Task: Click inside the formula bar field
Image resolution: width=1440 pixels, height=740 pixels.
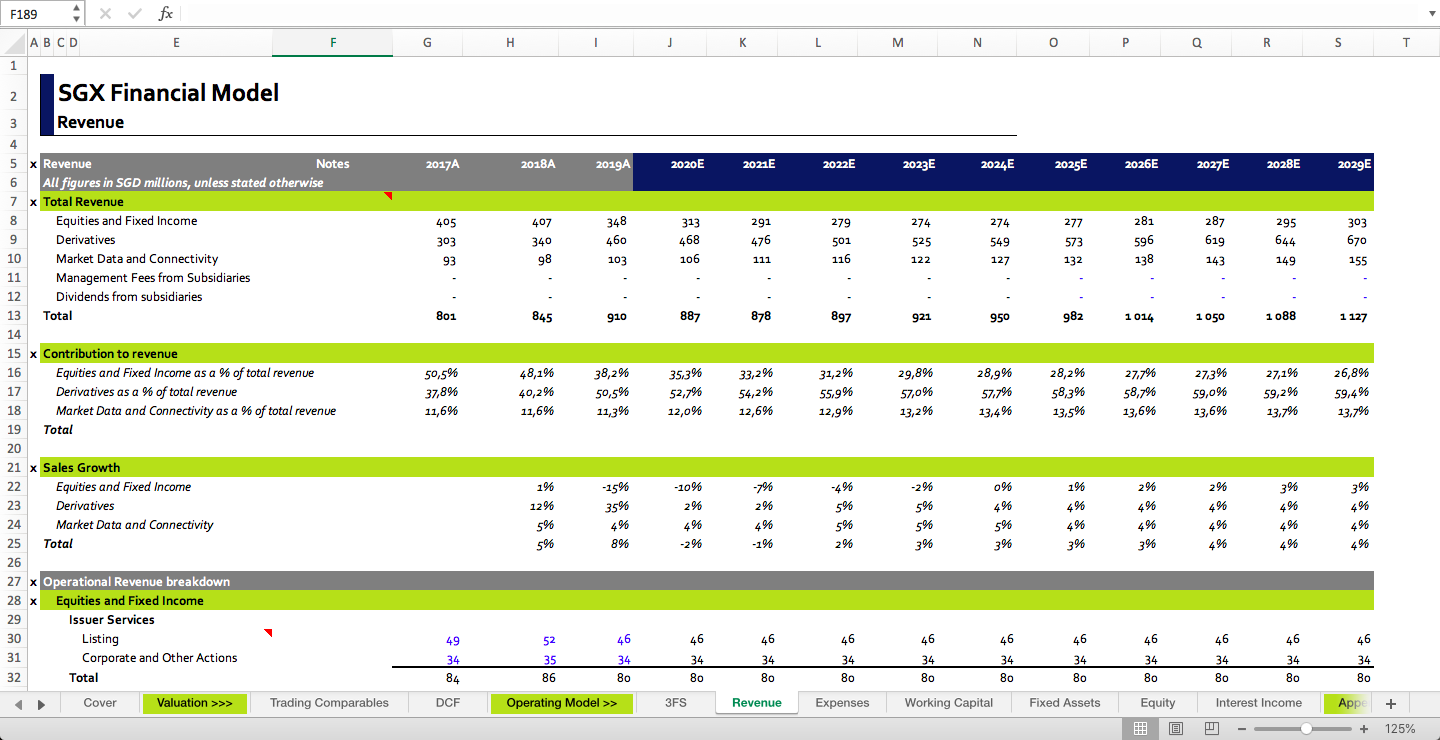Action: [800, 14]
